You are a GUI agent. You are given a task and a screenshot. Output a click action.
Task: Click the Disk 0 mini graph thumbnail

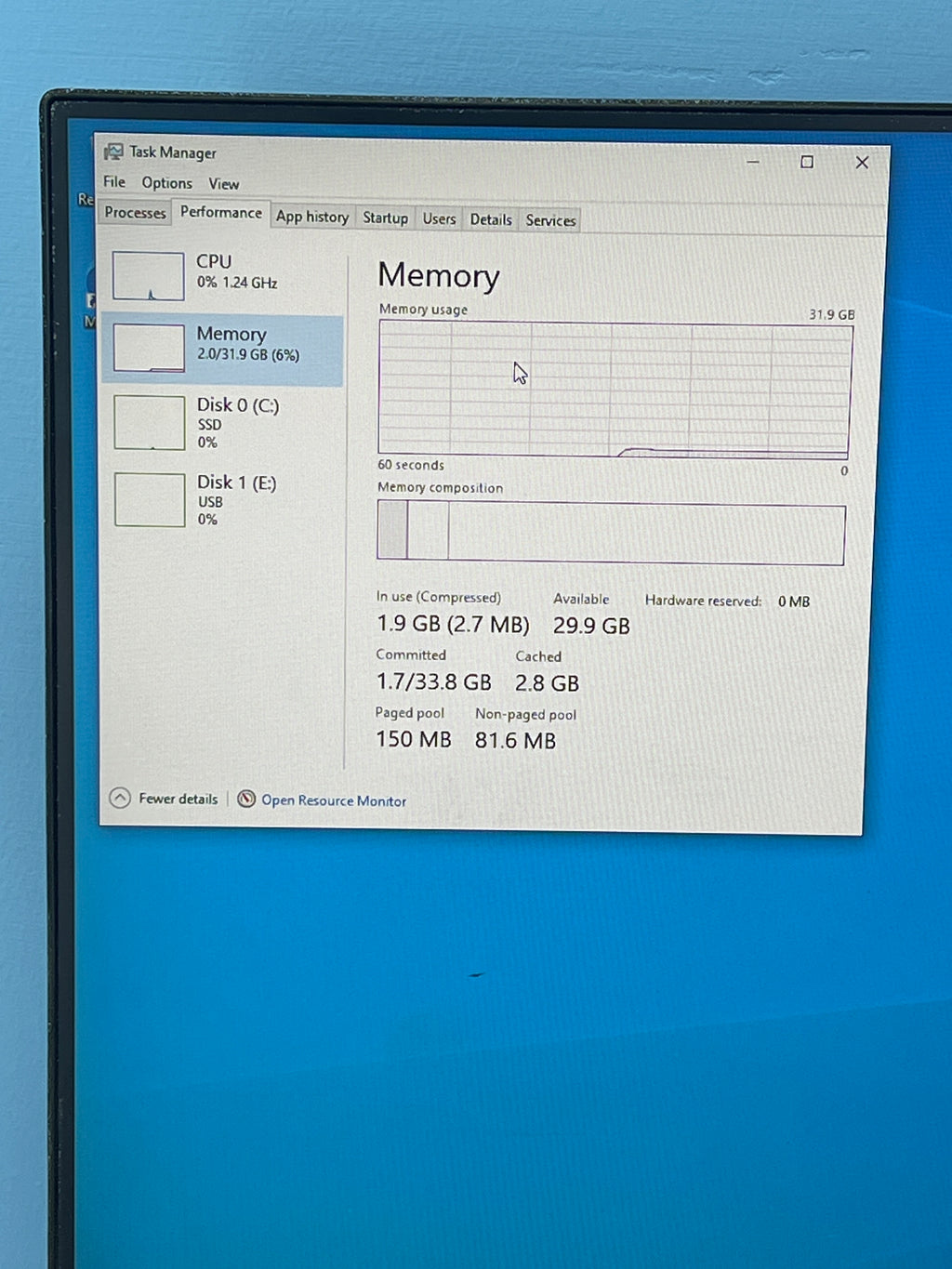tap(150, 423)
